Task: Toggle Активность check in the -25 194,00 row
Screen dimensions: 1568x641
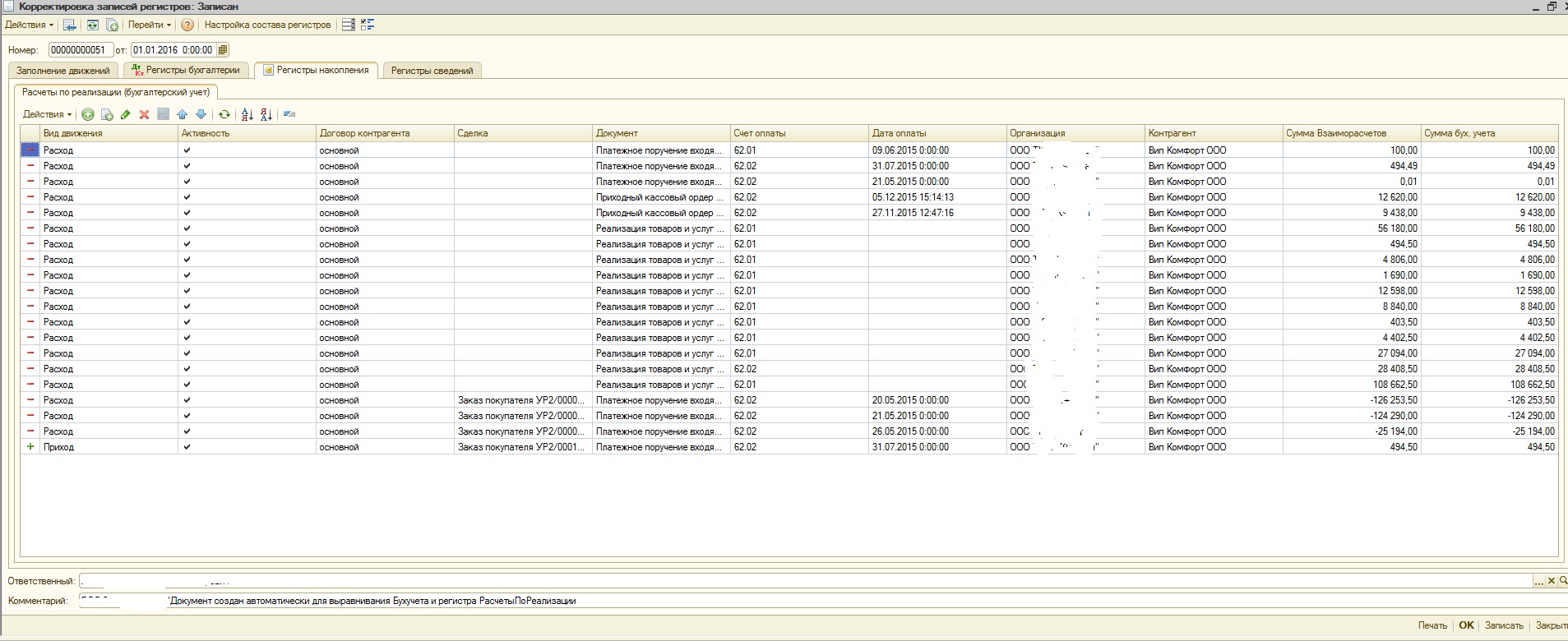Action: coord(187,431)
